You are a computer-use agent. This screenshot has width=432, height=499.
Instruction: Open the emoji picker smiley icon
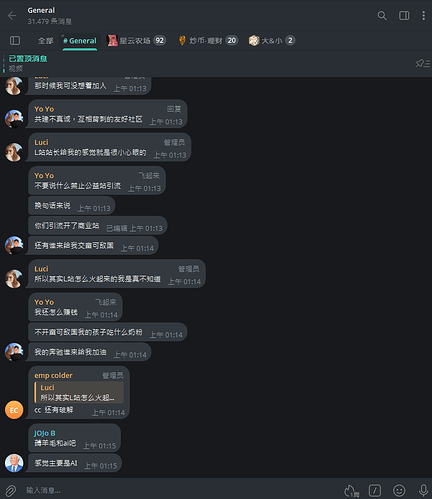point(399,490)
